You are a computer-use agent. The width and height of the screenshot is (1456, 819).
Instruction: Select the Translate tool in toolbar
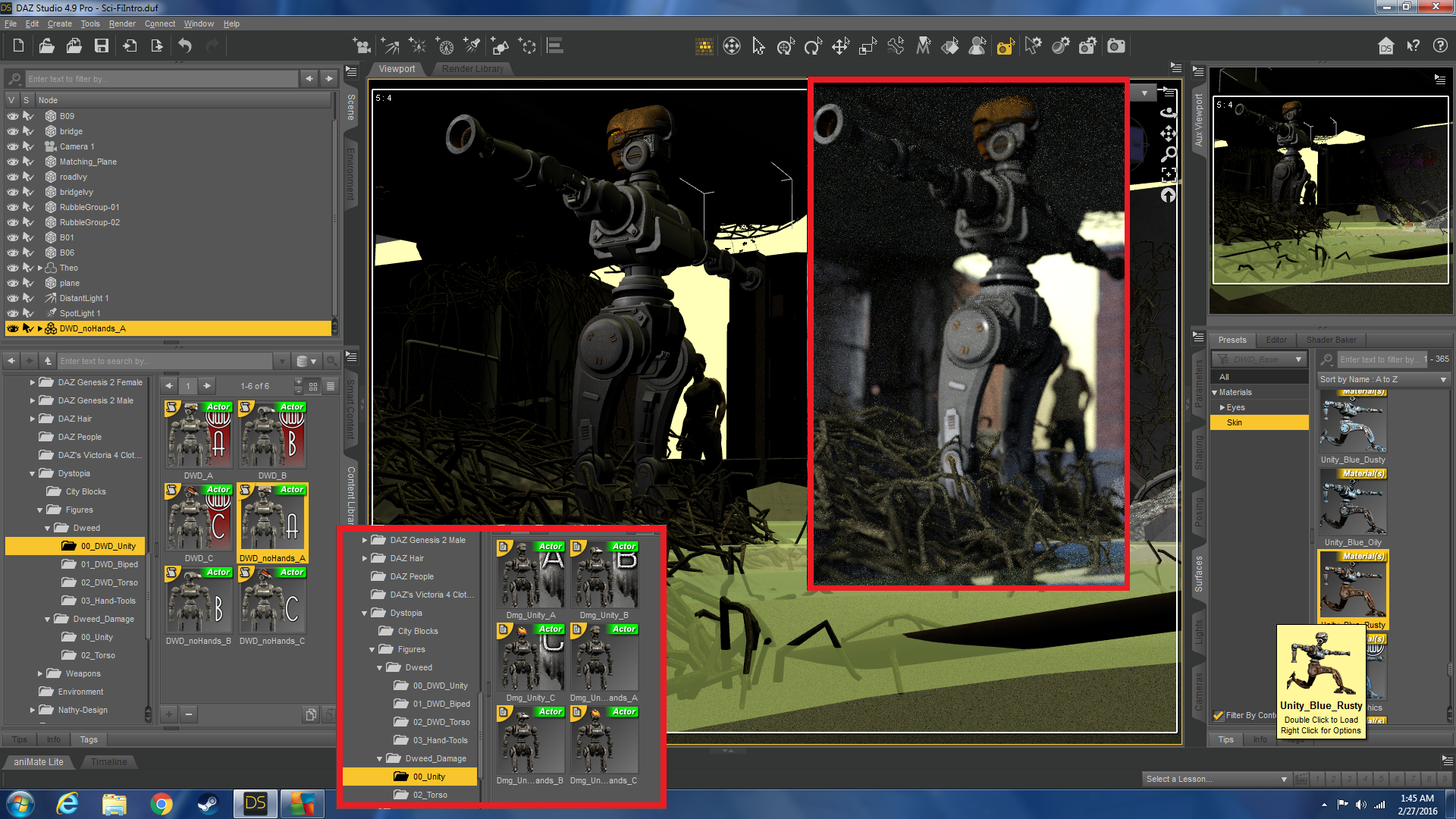coord(840,46)
